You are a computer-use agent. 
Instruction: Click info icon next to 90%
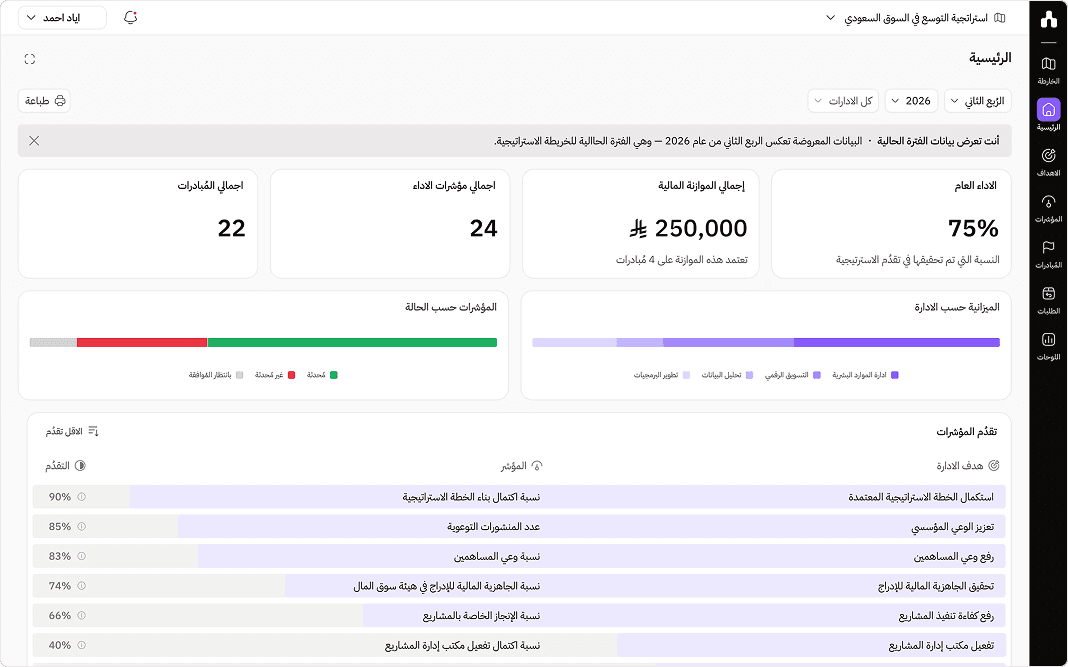(x=82, y=497)
